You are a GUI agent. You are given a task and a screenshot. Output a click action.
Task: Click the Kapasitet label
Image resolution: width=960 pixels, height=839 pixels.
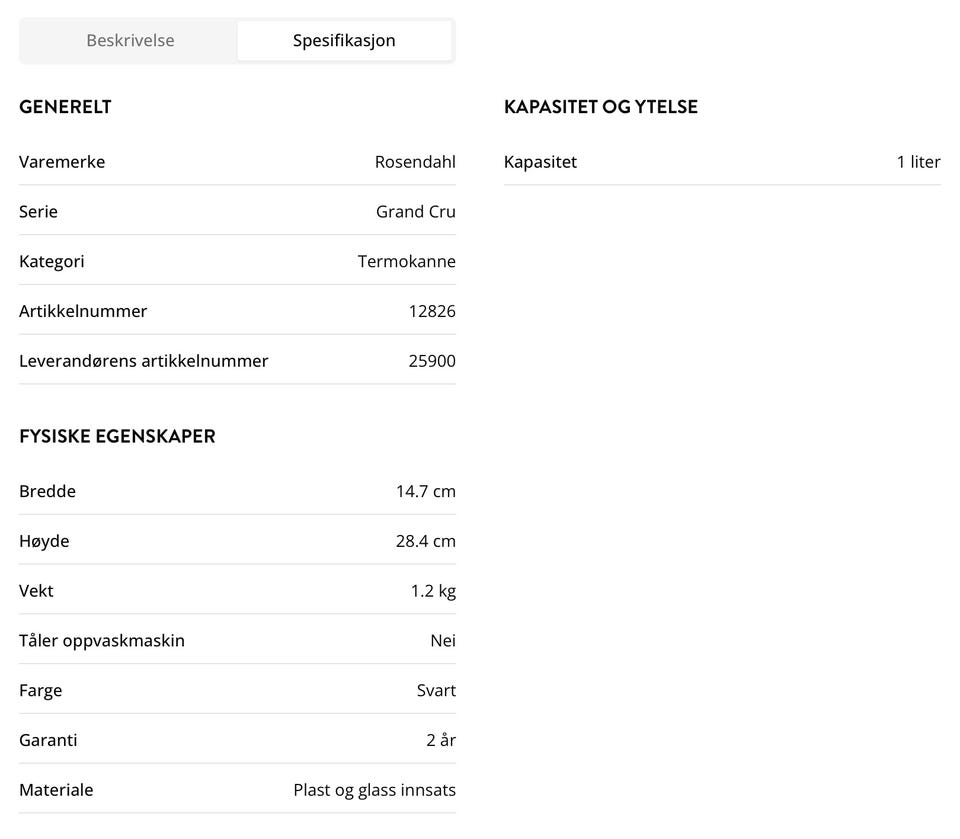tap(540, 162)
